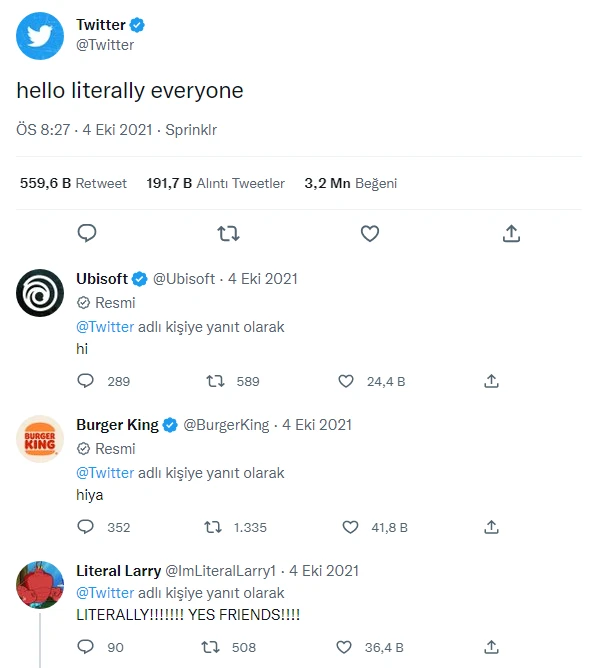The image size is (598, 668).
Task: Retweet Ubisoft's reply with 589 retweets
Action: click(x=216, y=381)
